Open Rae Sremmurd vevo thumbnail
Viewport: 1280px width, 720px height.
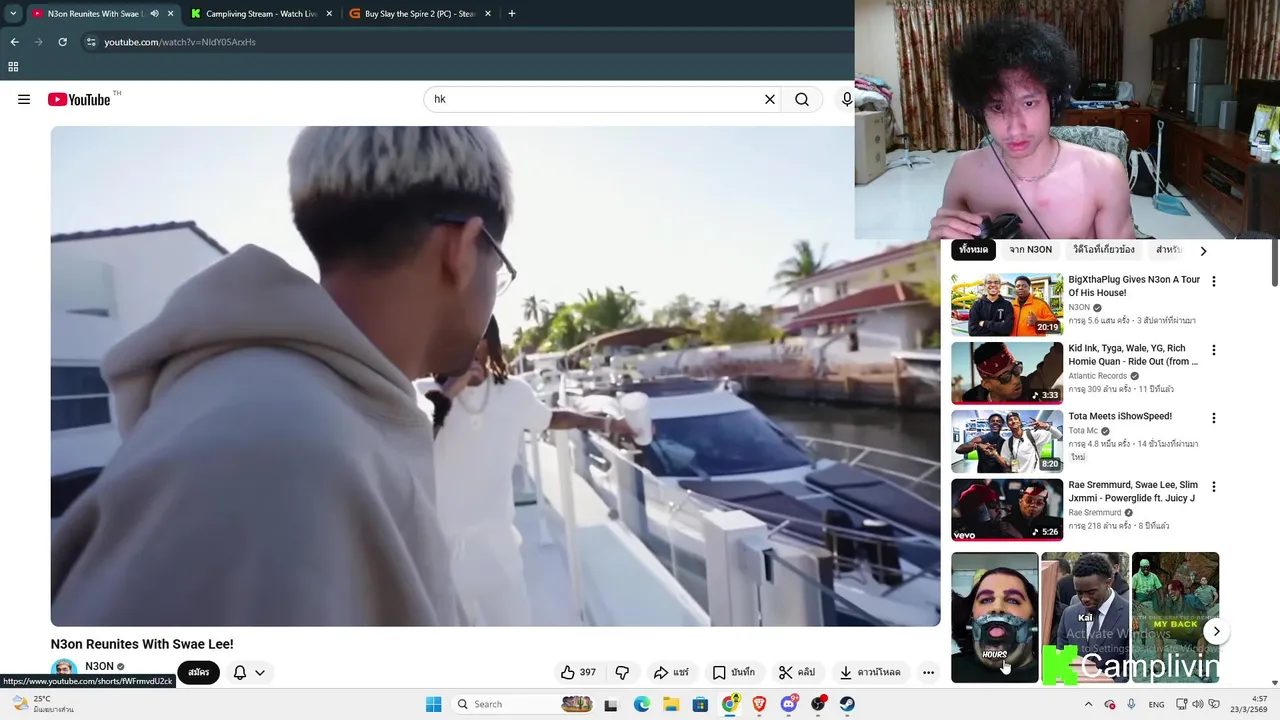tap(1007, 510)
